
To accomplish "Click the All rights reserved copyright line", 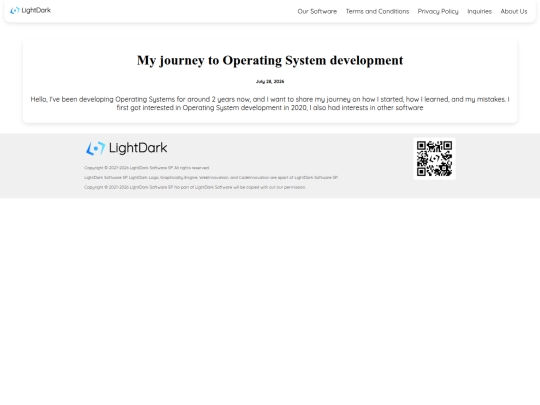I will click(147, 168).
